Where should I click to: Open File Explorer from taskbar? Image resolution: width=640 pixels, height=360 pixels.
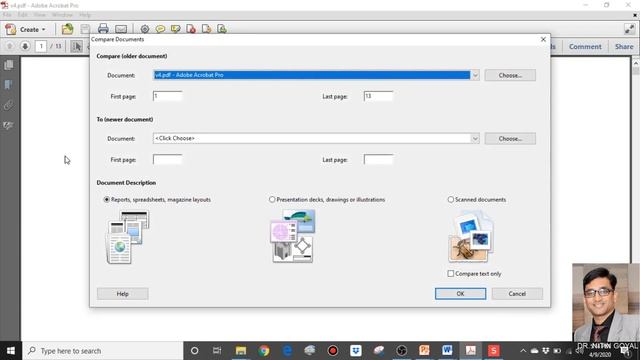[241, 351]
